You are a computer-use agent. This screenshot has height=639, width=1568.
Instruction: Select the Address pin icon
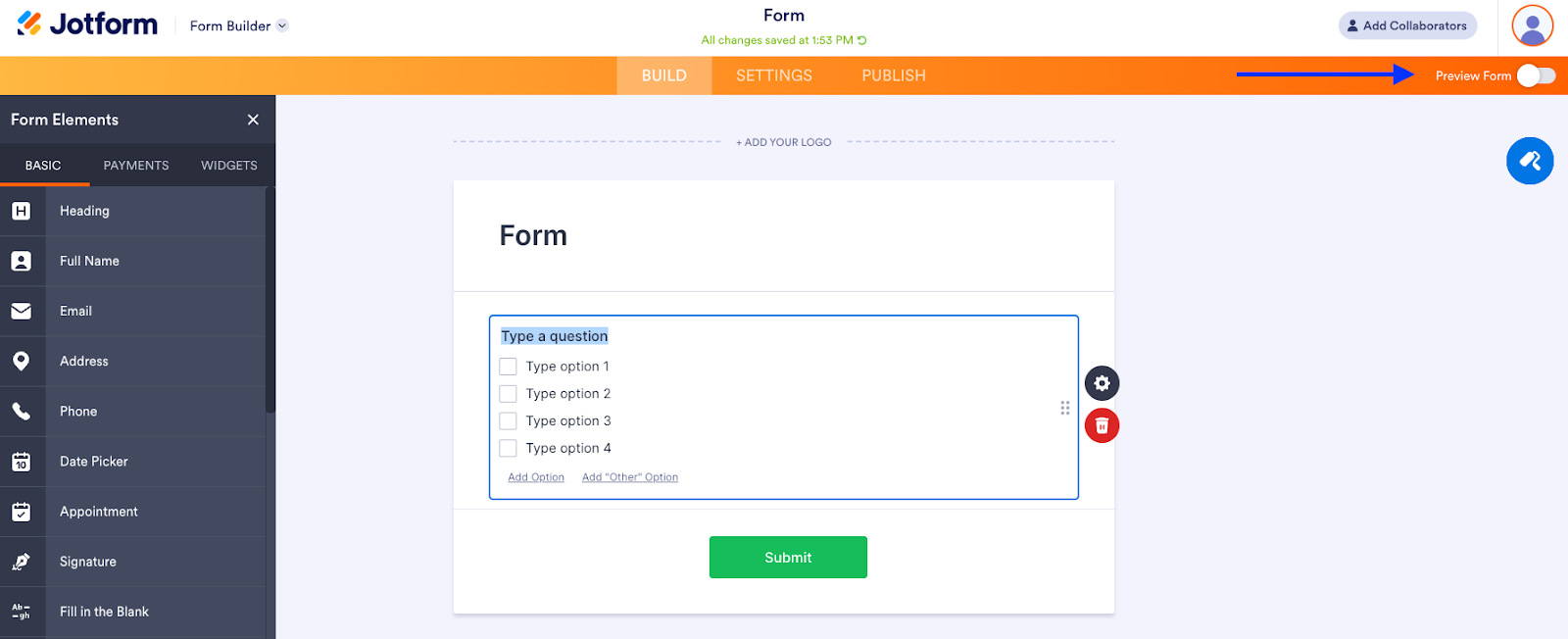[x=22, y=361]
